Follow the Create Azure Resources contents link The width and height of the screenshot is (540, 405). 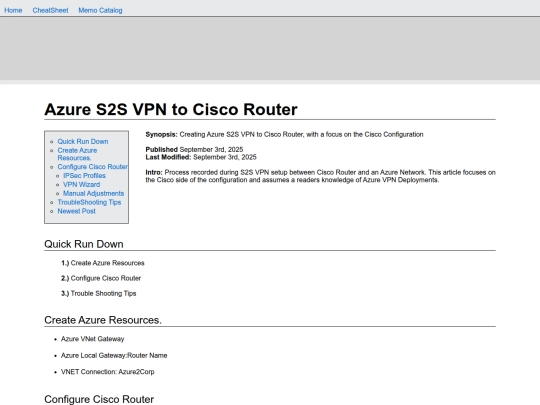[x=77, y=154]
